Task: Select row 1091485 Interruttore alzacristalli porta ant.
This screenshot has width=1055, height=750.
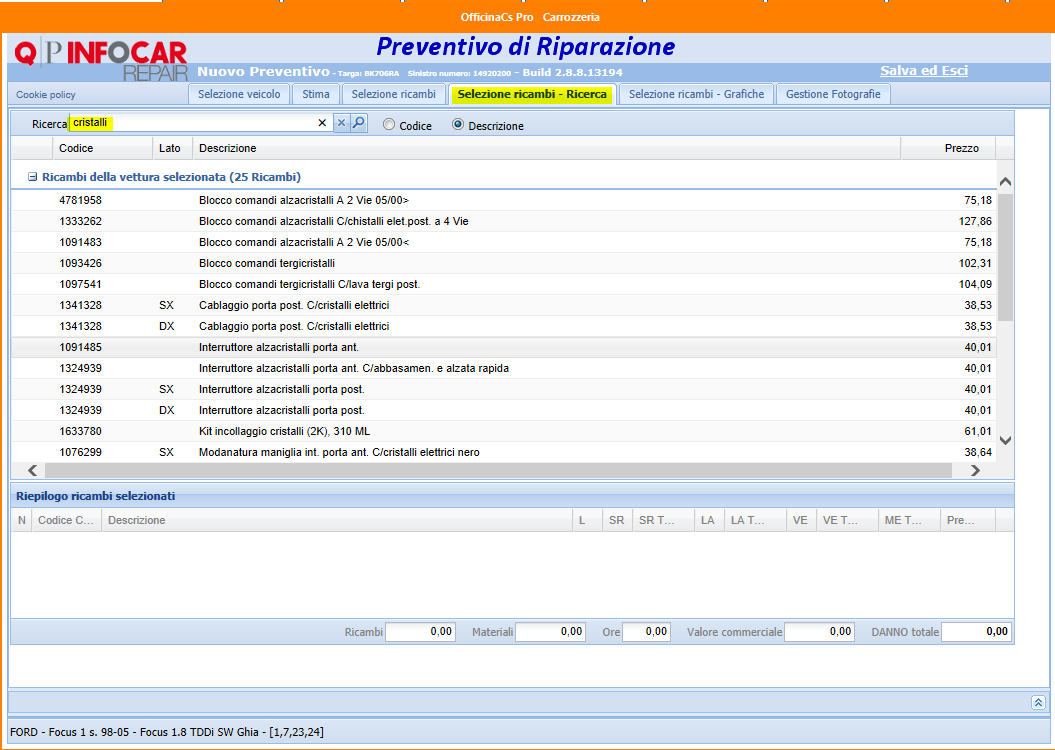Action: pyautogui.click(x=503, y=347)
